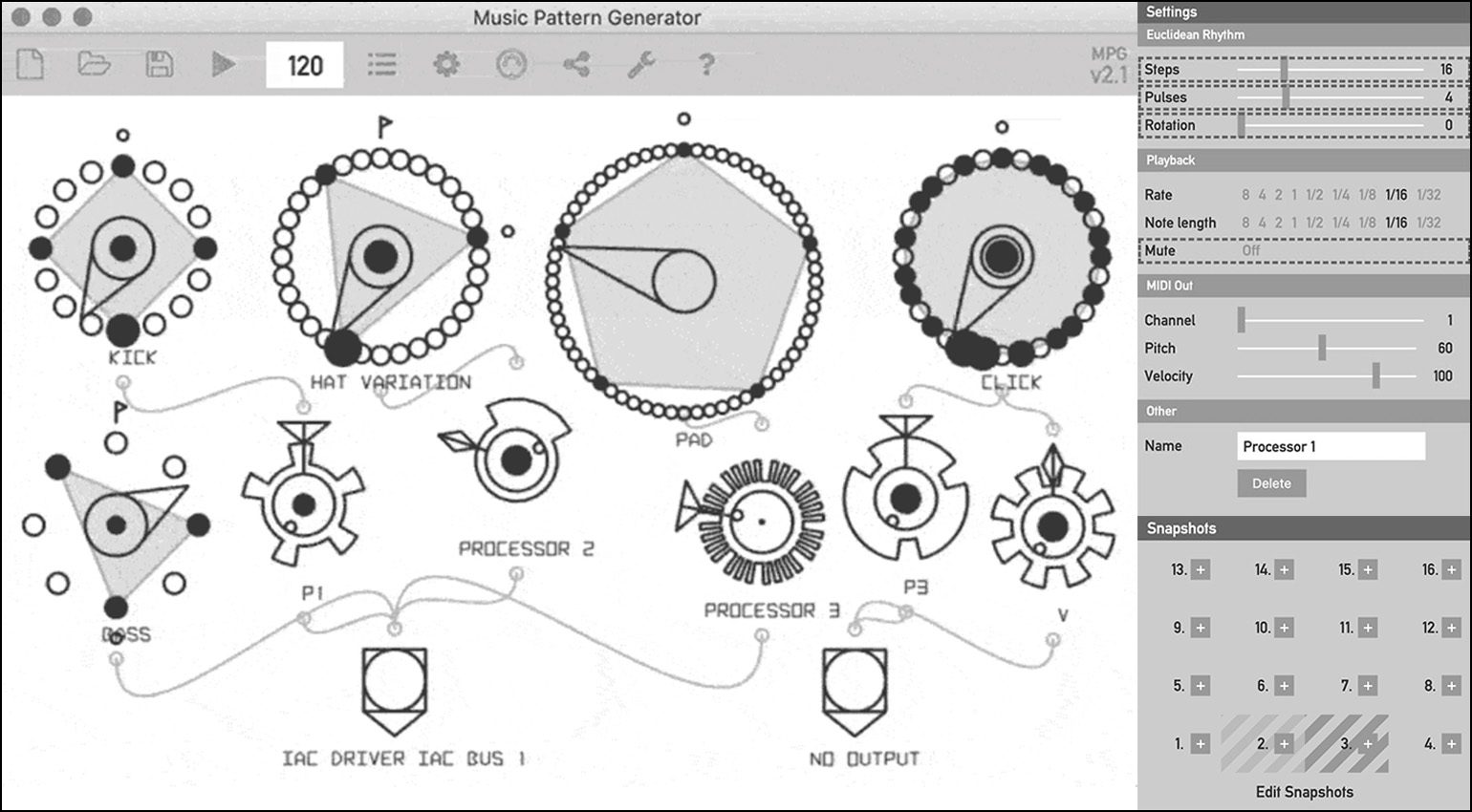Click the Name field containing Processor 1
This screenshot has width=1472, height=812.
(1331, 446)
